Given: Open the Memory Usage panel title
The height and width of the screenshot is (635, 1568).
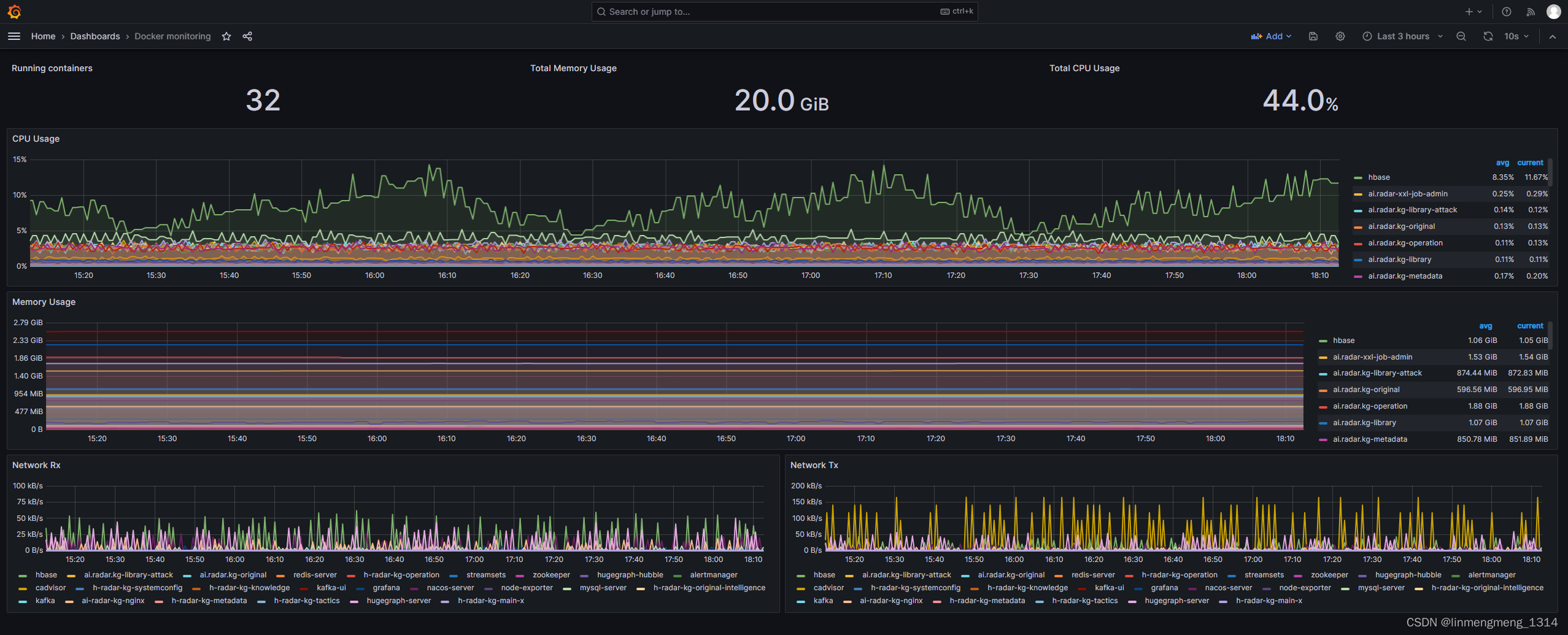Looking at the screenshot, I should coord(44,302).
